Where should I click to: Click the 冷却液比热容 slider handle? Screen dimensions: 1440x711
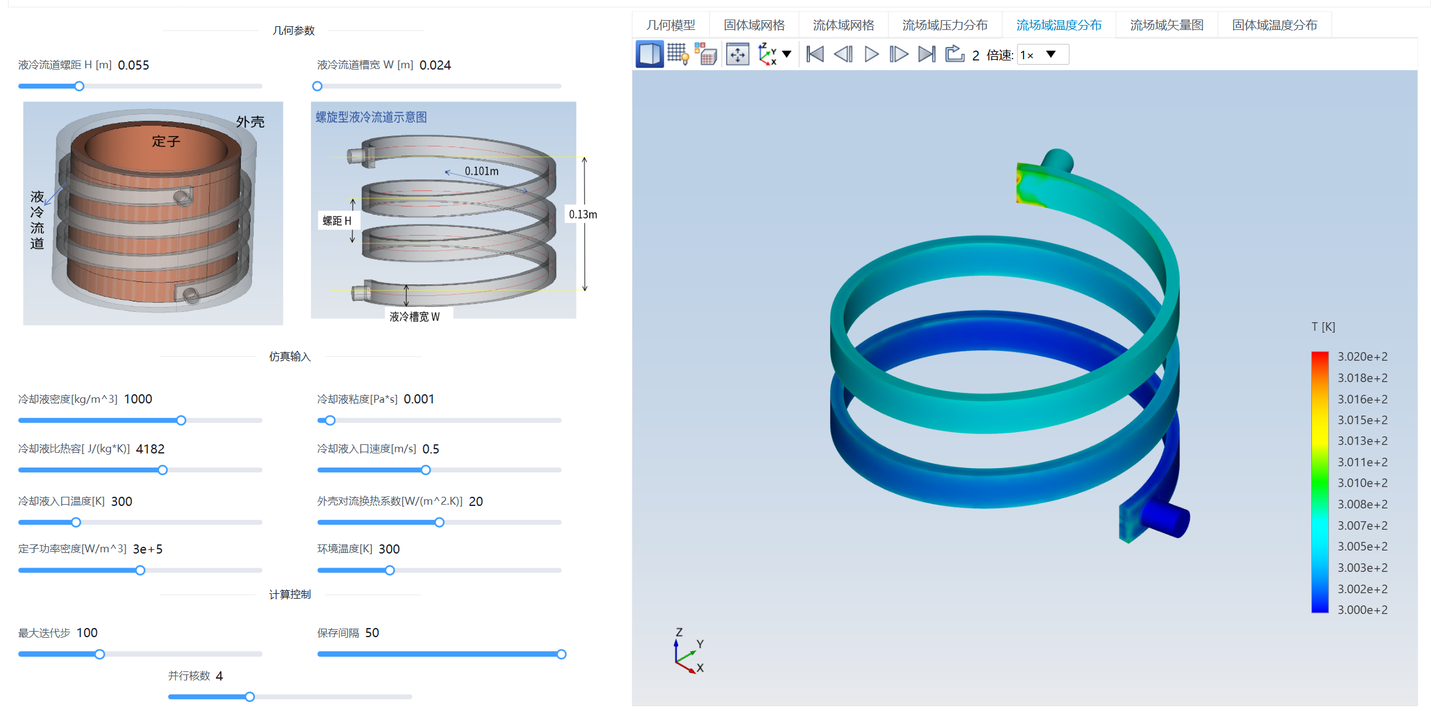(163, 470)
